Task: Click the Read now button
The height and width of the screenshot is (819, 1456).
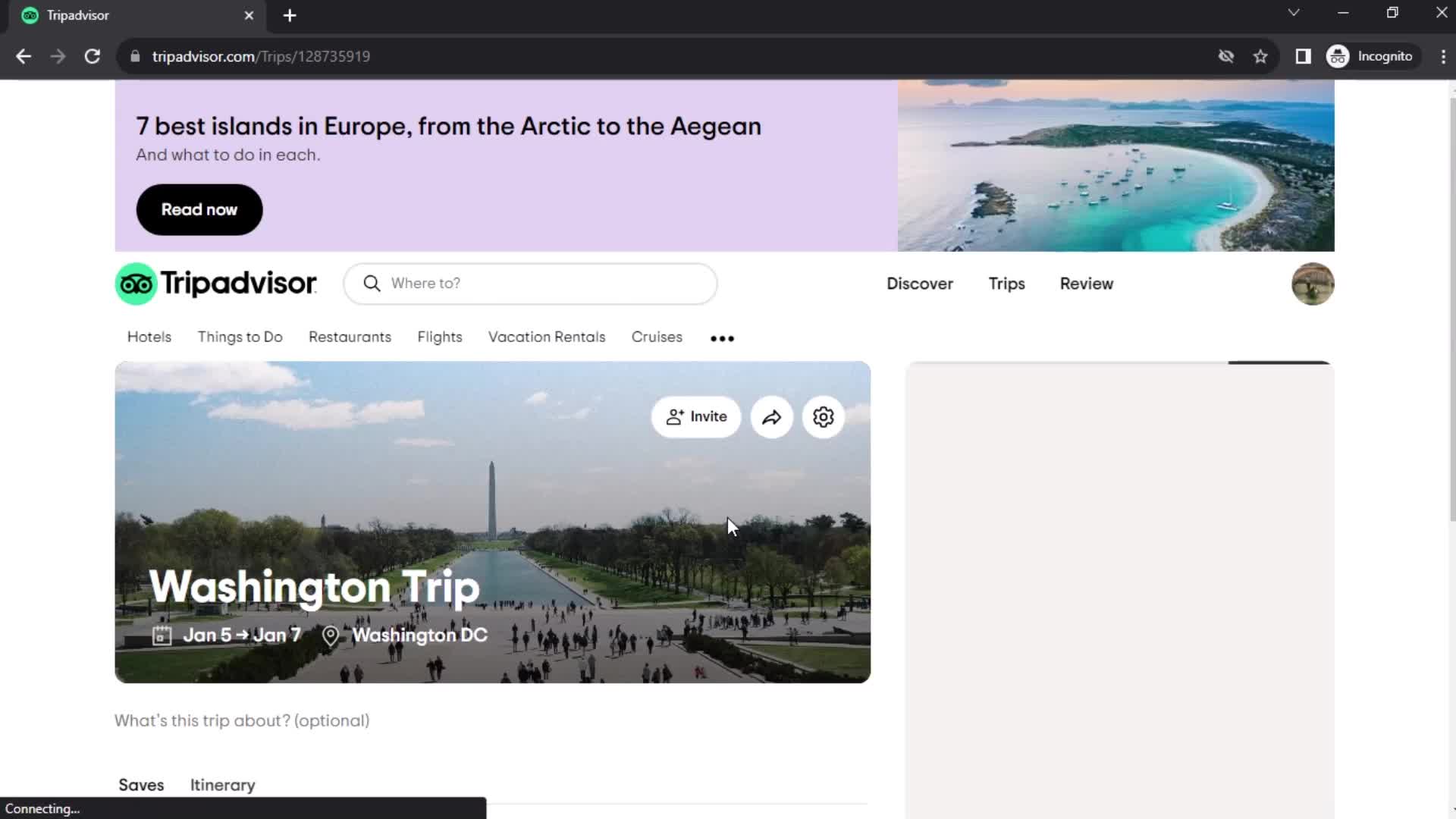Action: coord(199,209)
